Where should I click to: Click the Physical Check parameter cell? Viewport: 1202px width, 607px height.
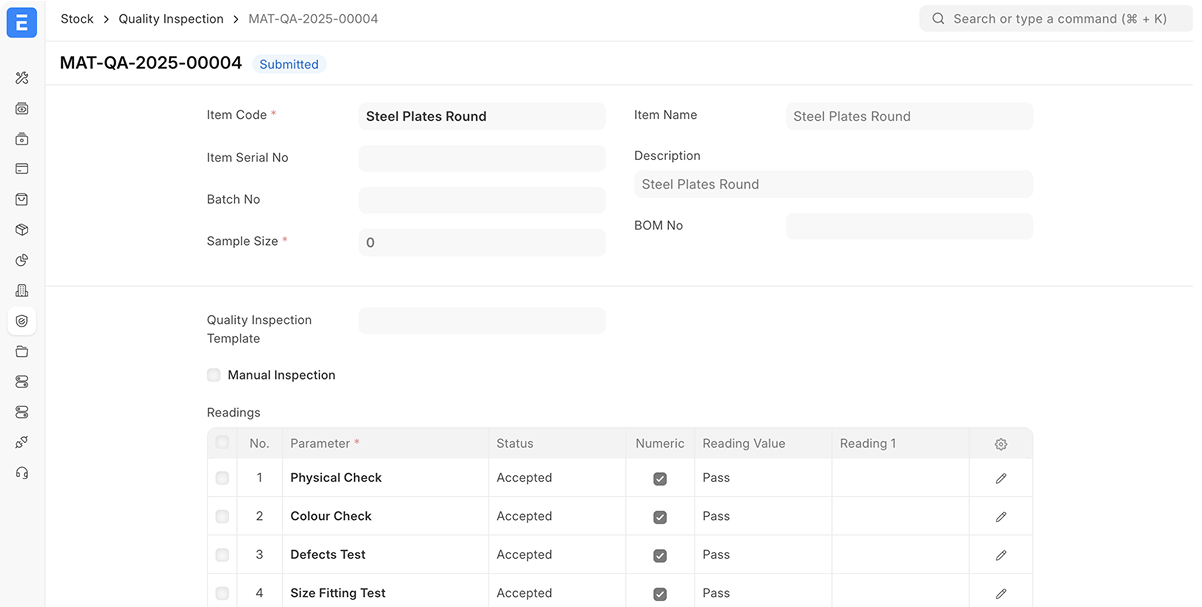pyautogui.click(x=385, y=478)
